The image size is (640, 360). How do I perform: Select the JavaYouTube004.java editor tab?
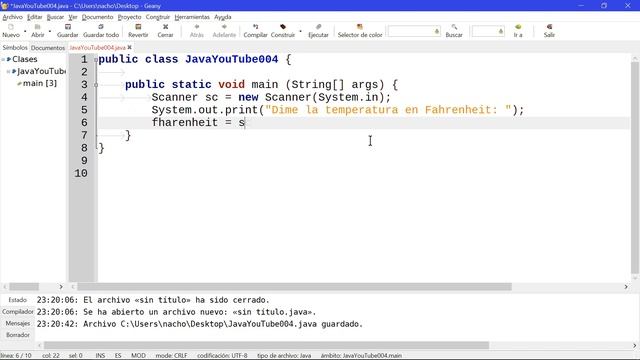[97, 48]
